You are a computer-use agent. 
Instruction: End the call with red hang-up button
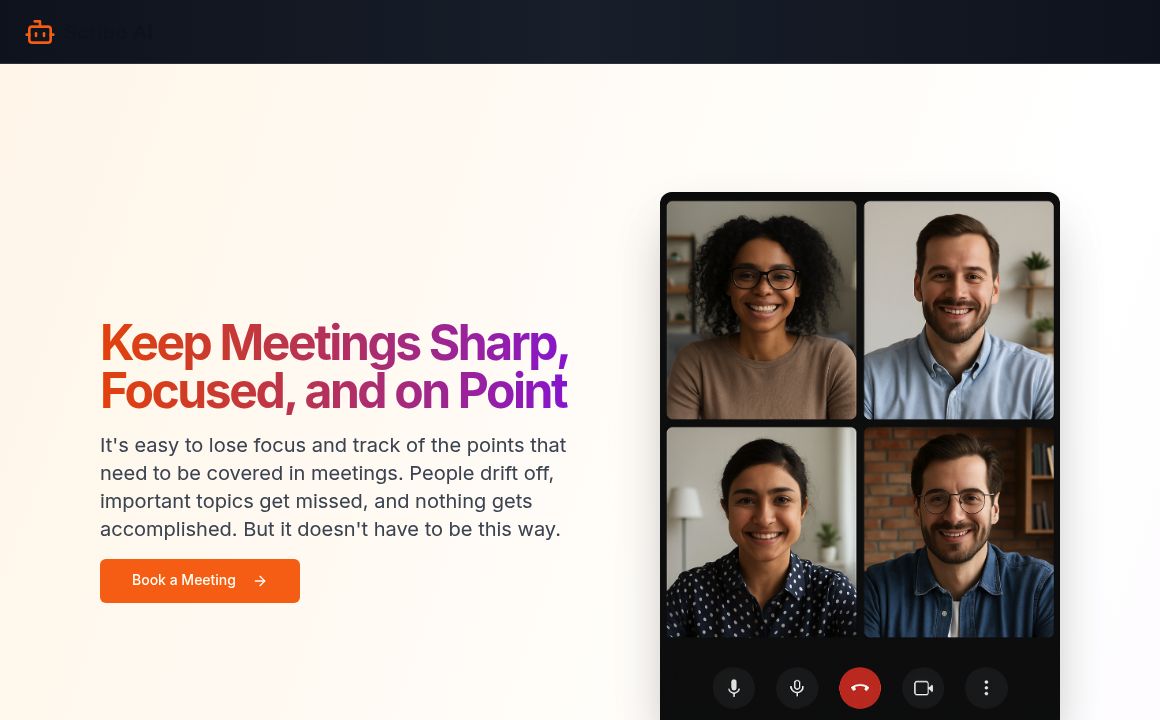(860, 688)
